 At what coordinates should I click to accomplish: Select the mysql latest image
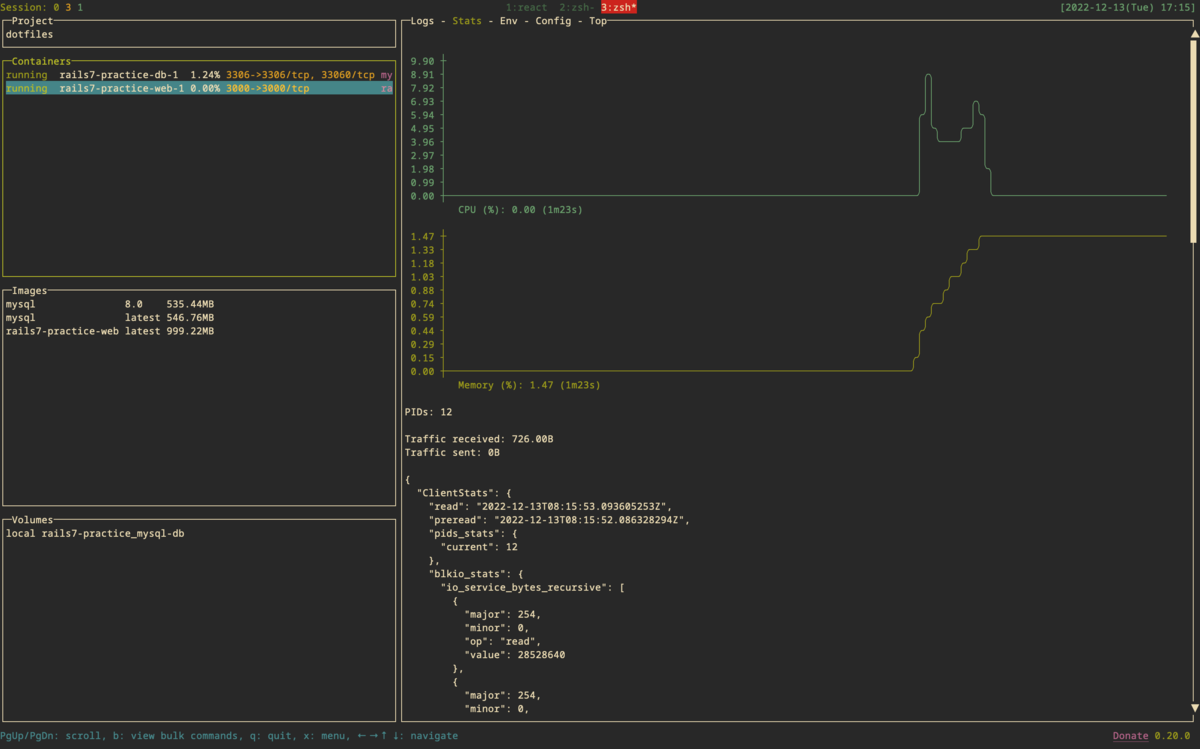click(110, 317)
